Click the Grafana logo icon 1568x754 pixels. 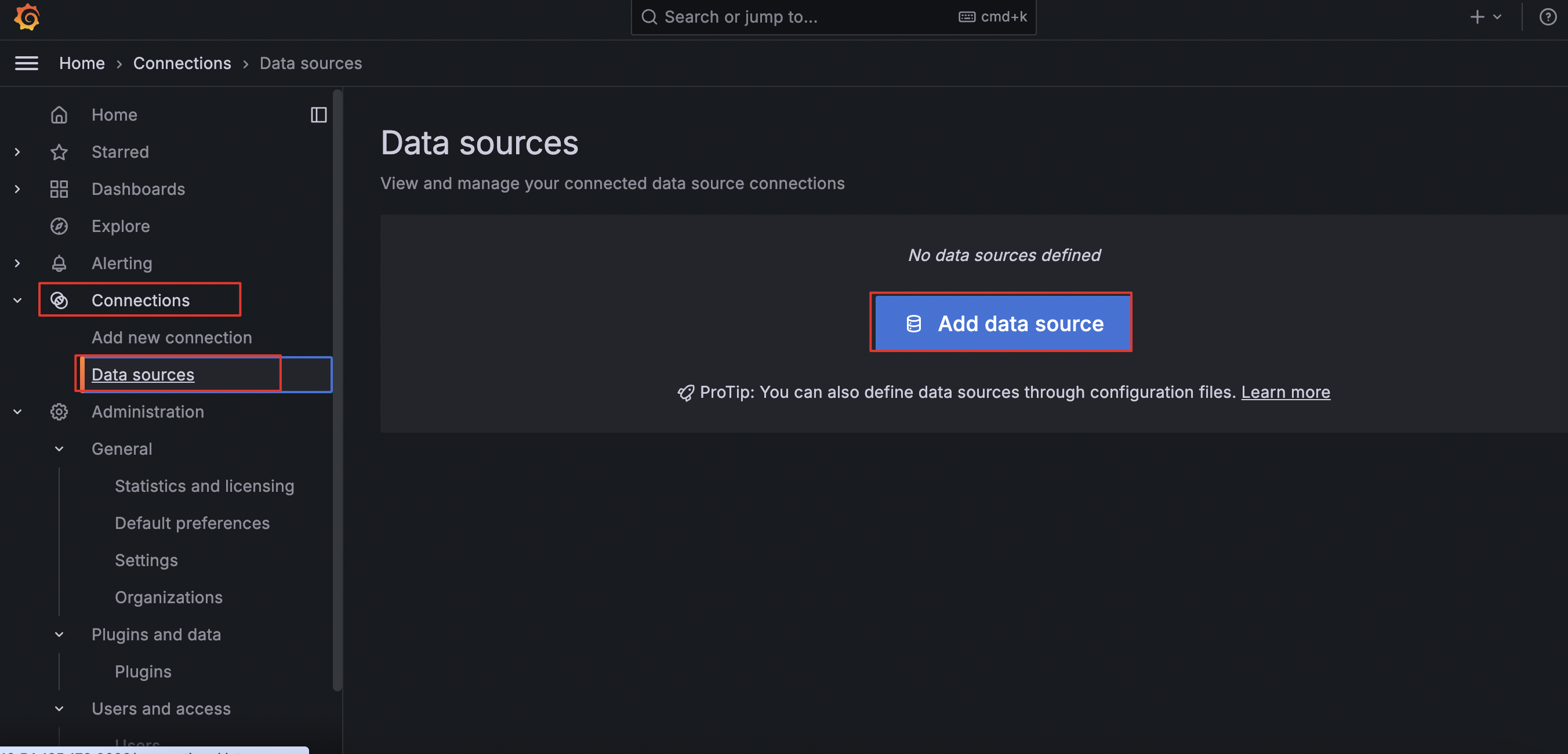[x=27, y=17]
